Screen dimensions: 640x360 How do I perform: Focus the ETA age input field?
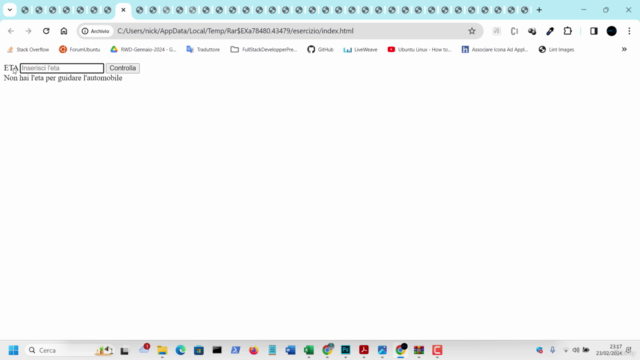[x=62, y=68]
